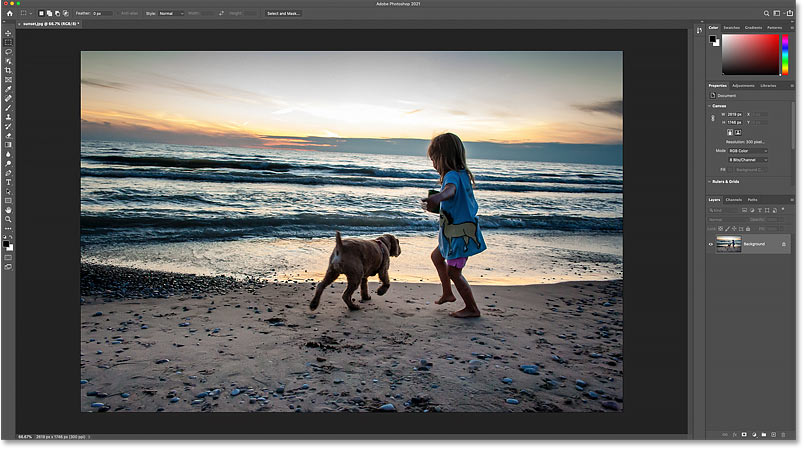Select the History Brush tool
804x449 pixels.
click(8, 126)
